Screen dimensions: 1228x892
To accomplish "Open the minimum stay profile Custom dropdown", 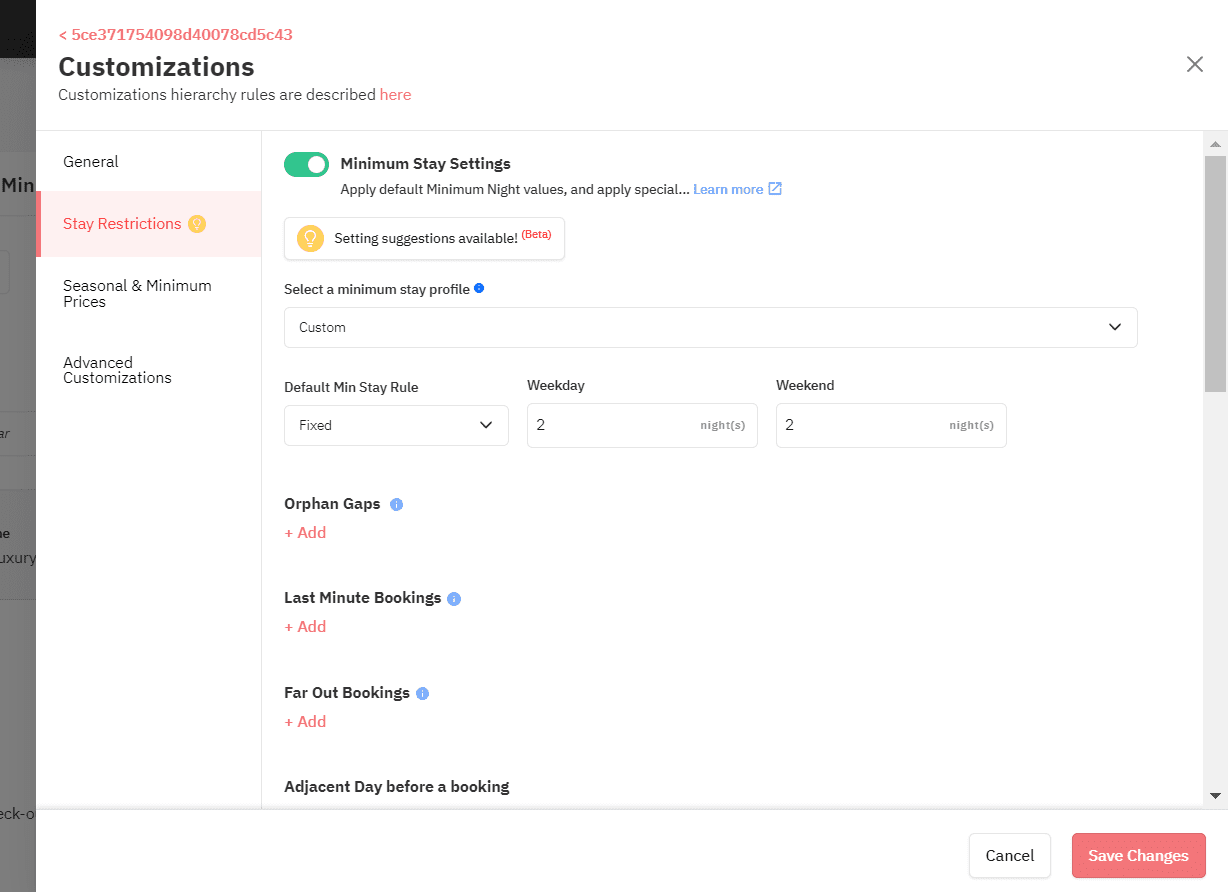I will tap(711, 327).
